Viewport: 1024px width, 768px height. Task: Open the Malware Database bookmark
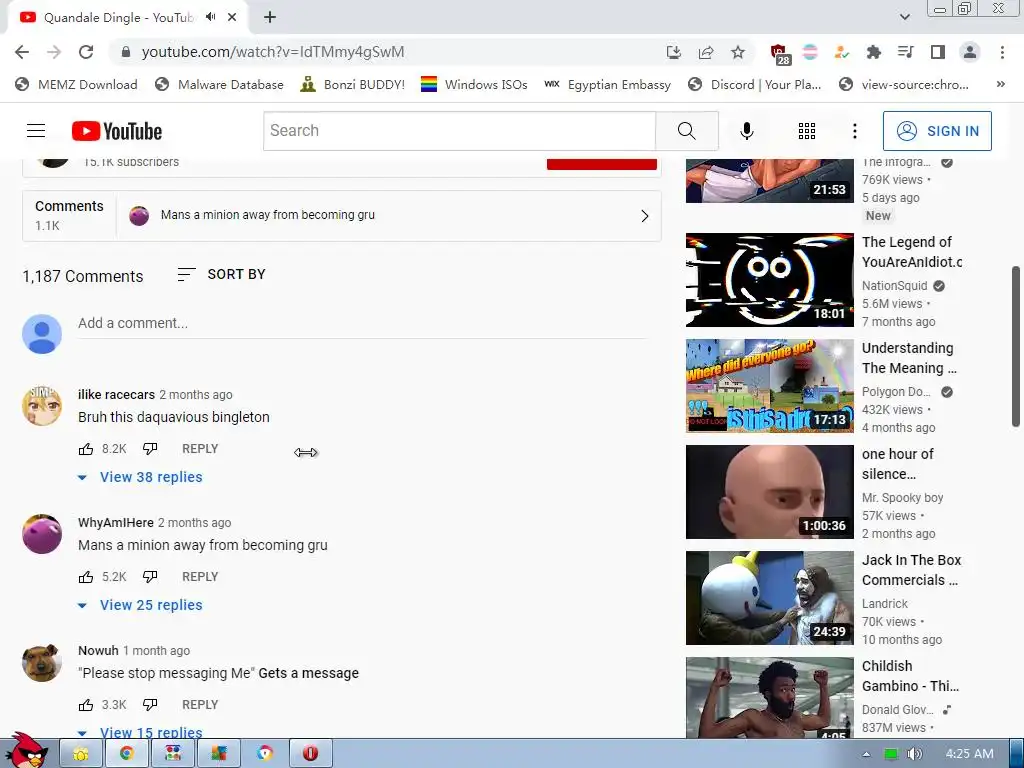click(219, 84)
